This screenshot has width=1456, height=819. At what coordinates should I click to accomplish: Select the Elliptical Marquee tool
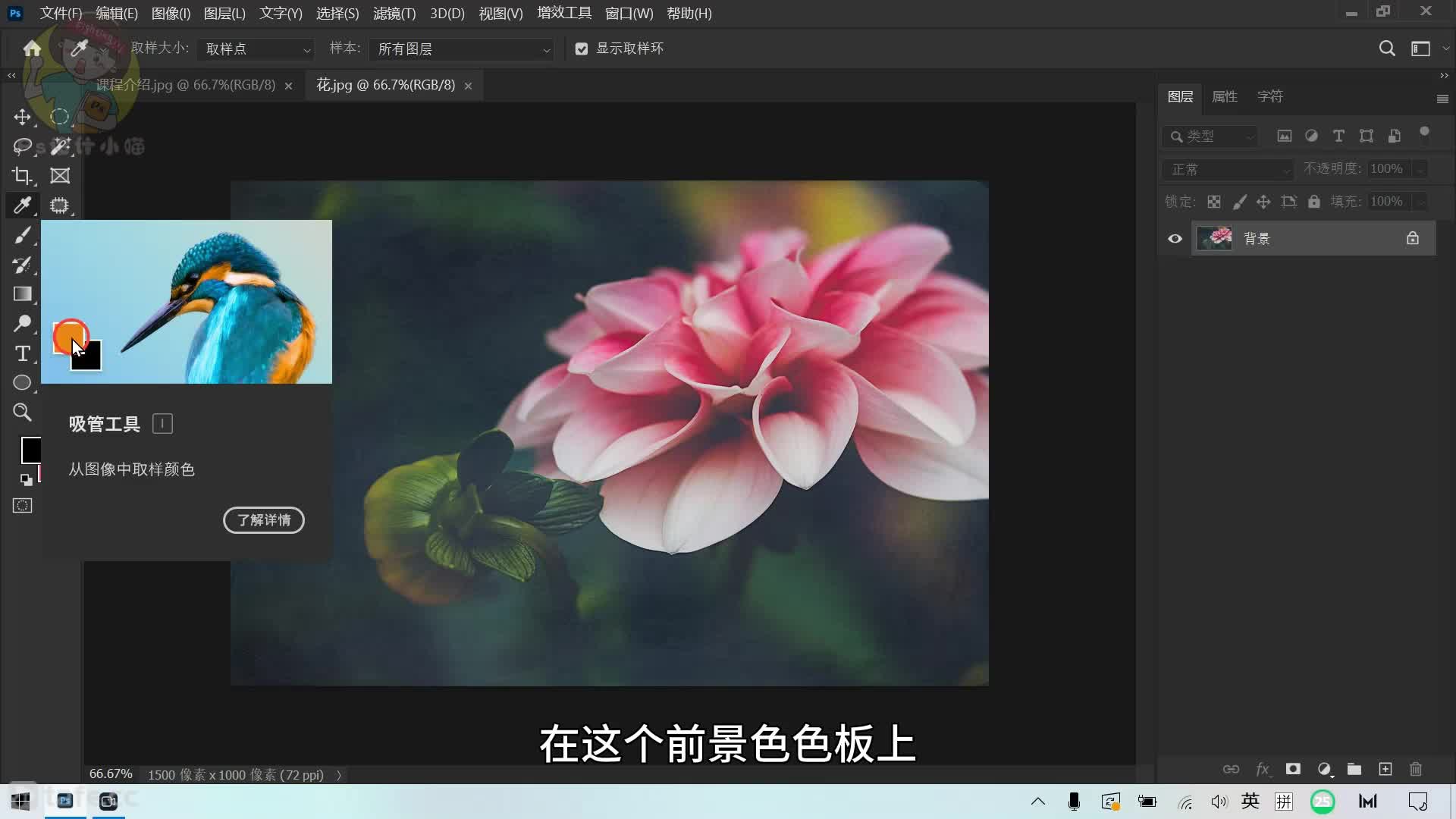pyautogui.click(x=59, y=117)
